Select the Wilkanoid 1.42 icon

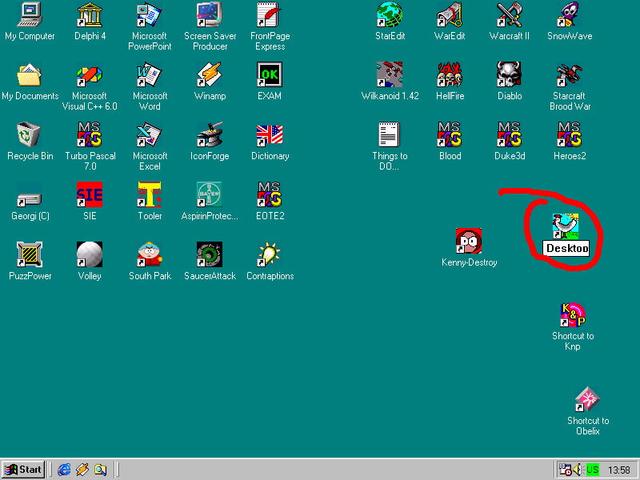click(389, 74)
